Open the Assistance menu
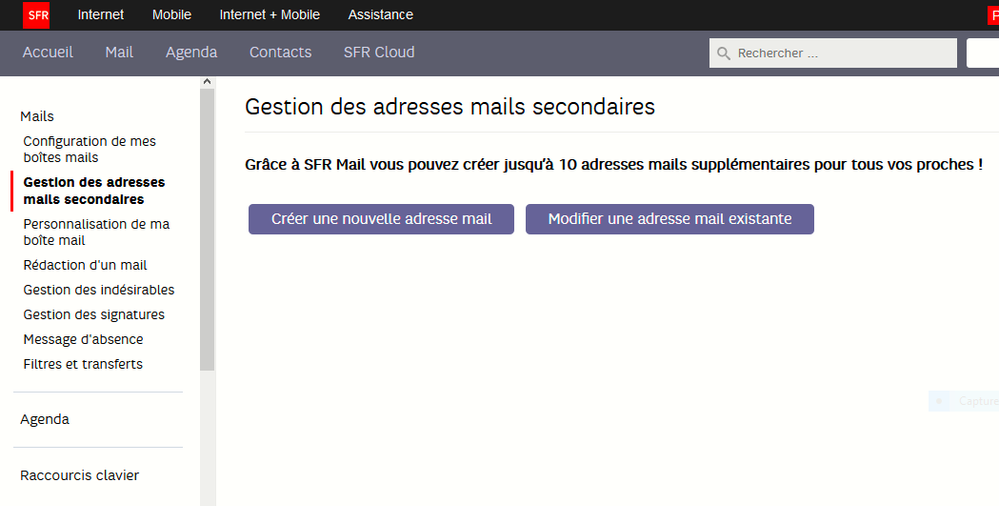 coord(380,15)
